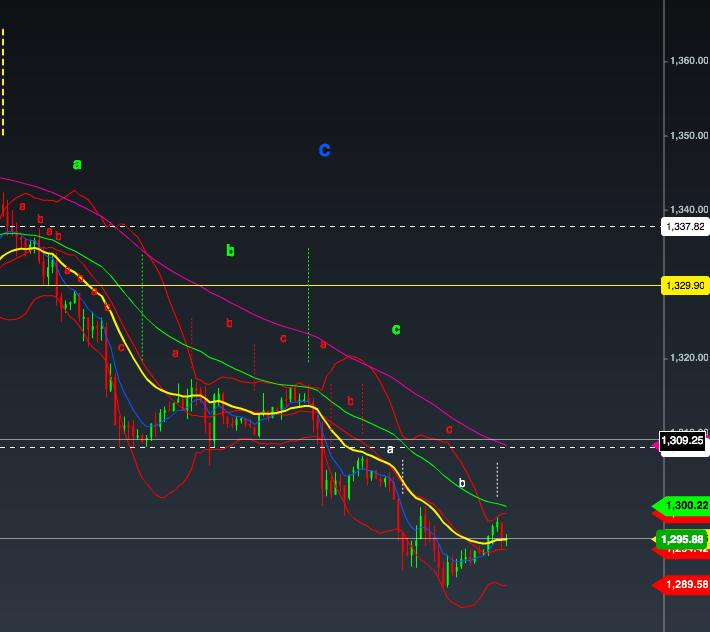Click the large blue C wave label
The height and width of the screenshot is (632, 710).
(324, 150)
